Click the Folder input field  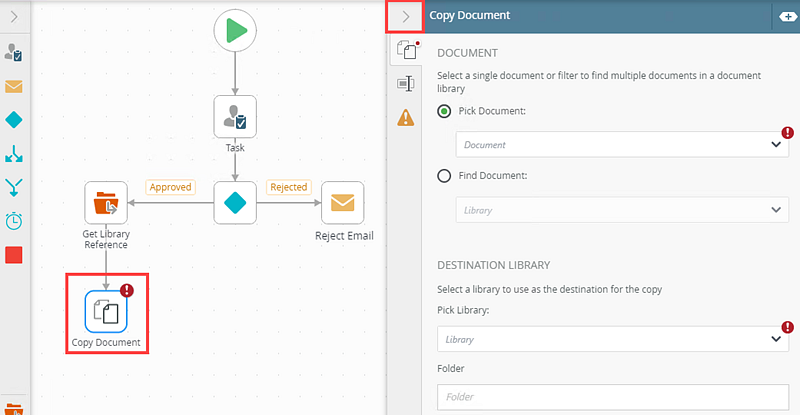(x=612, y=397)
